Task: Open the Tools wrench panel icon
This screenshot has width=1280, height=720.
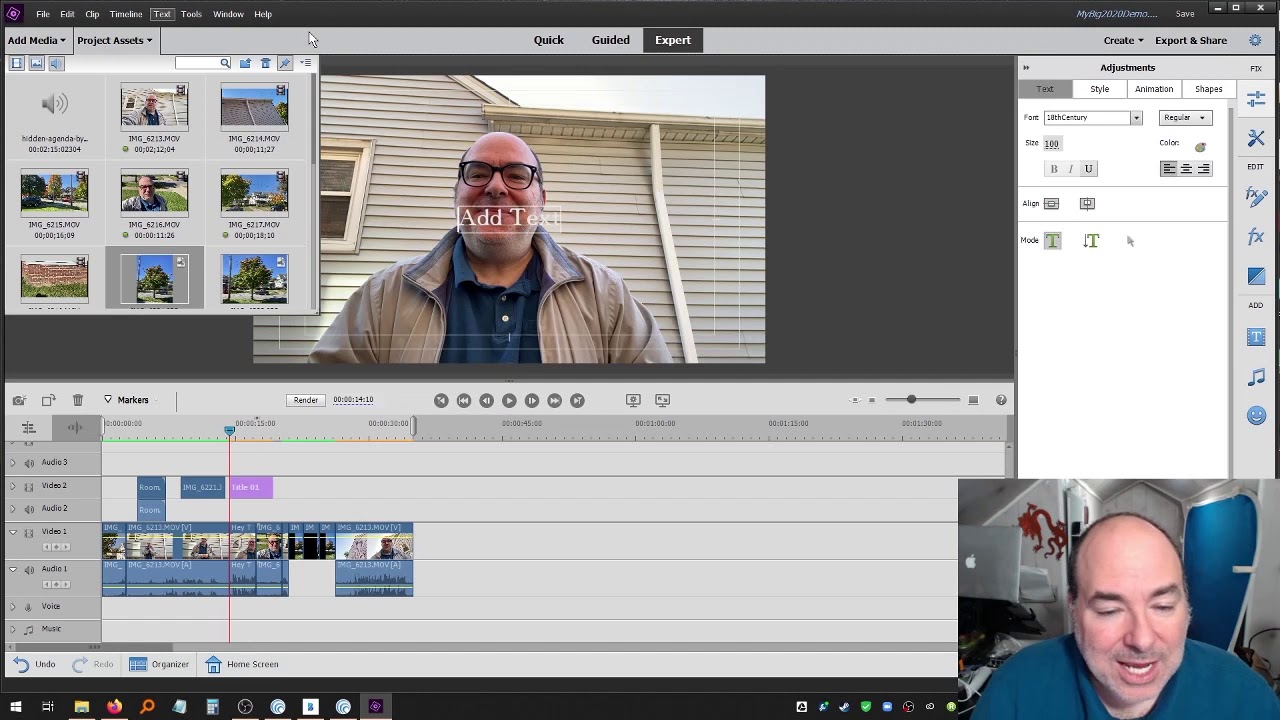Action: tap(1256, 138)
